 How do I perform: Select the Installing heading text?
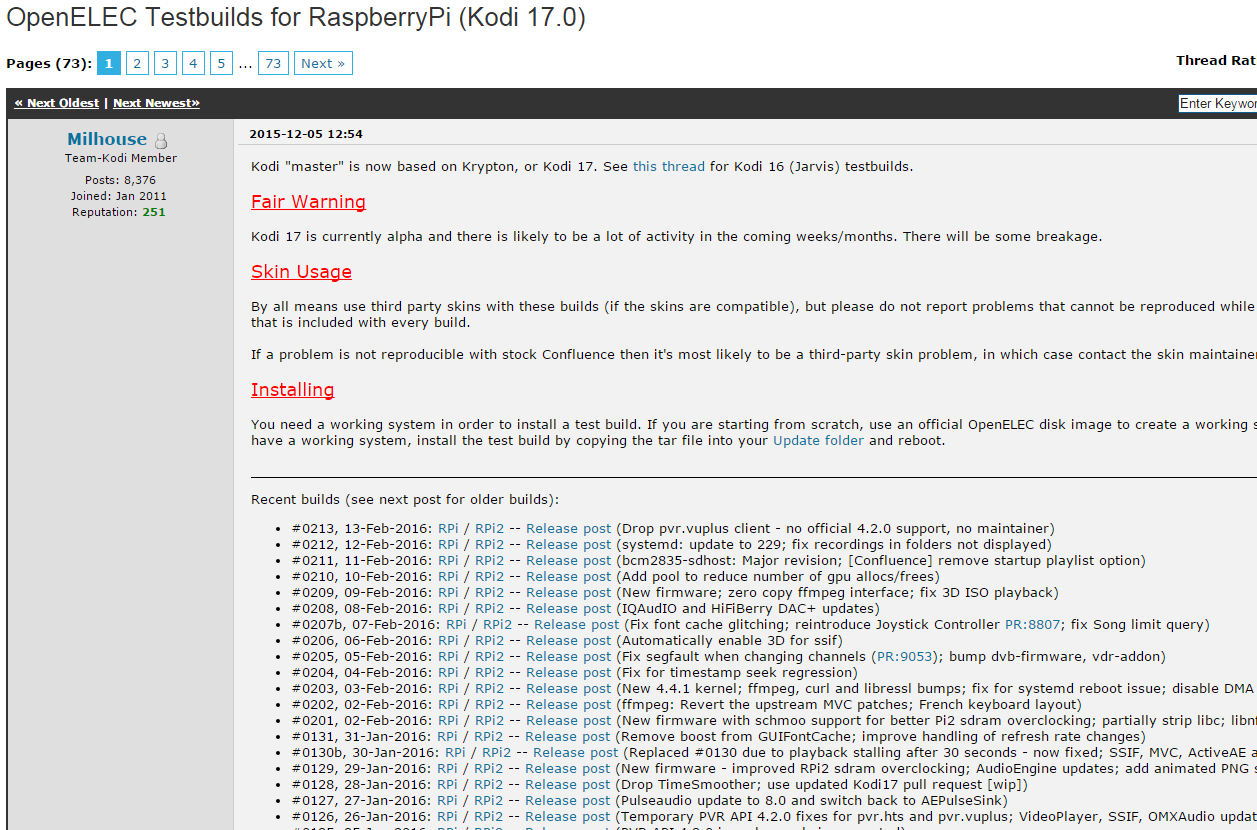click(293, 390)
